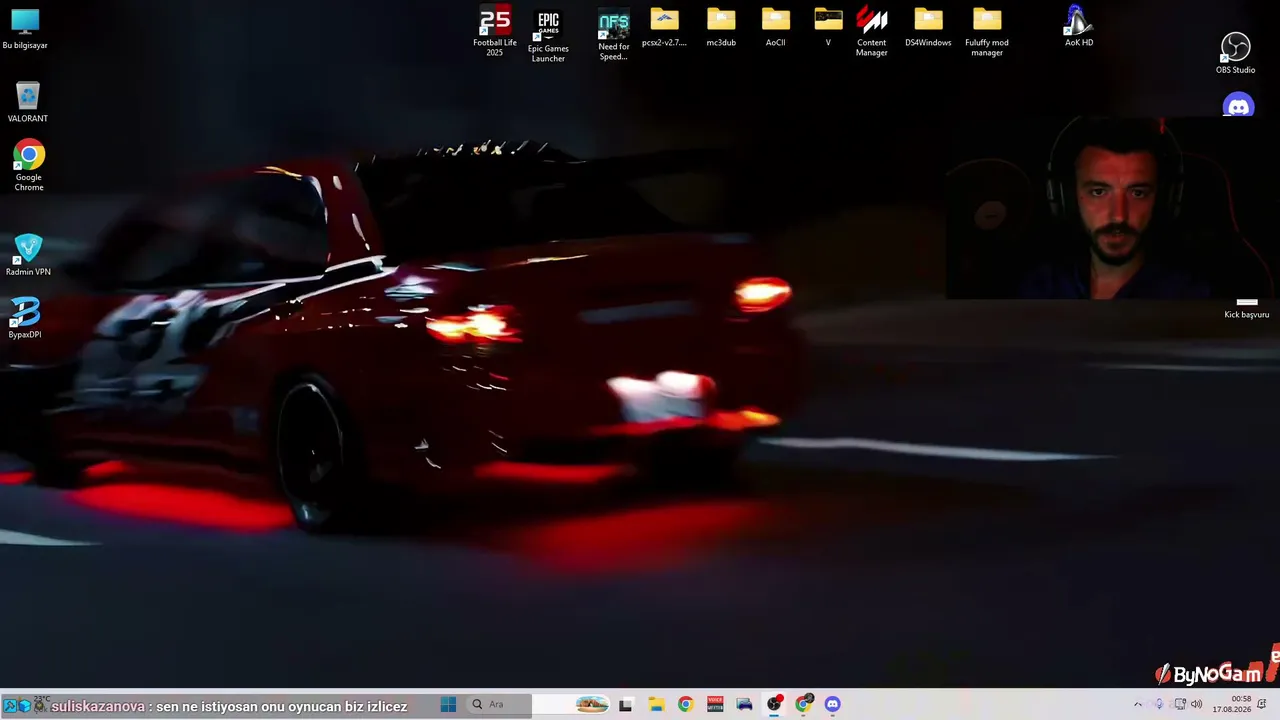1280x720 pixels.
Task: Select the Need for Speed shortcut
Action: tap(614, 36)
